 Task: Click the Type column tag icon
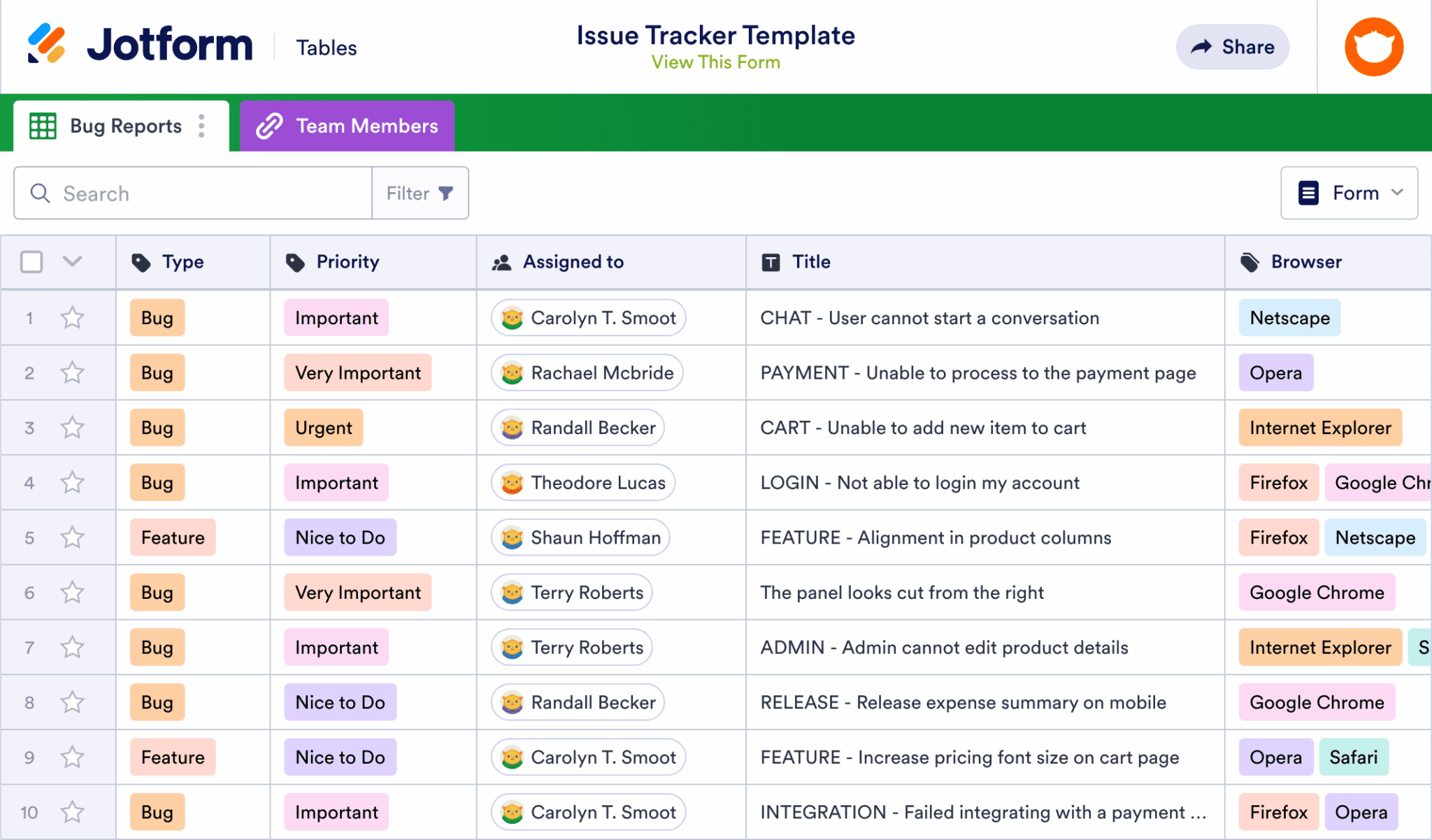[x=141, y=261]
